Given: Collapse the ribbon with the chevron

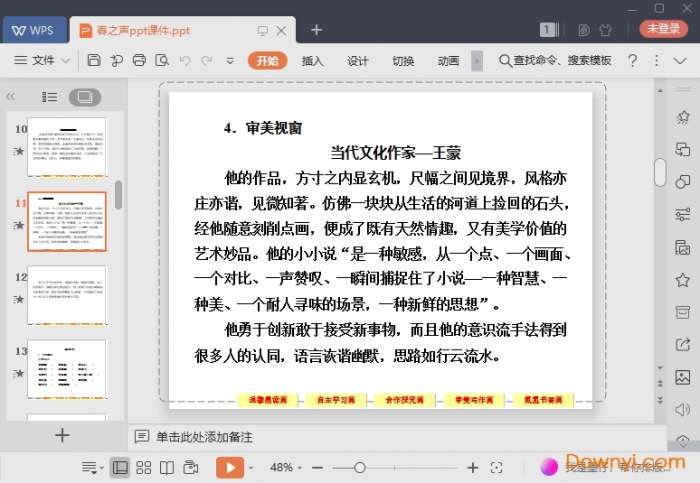Looking at the screenshot, I should [x=679, y=61].
